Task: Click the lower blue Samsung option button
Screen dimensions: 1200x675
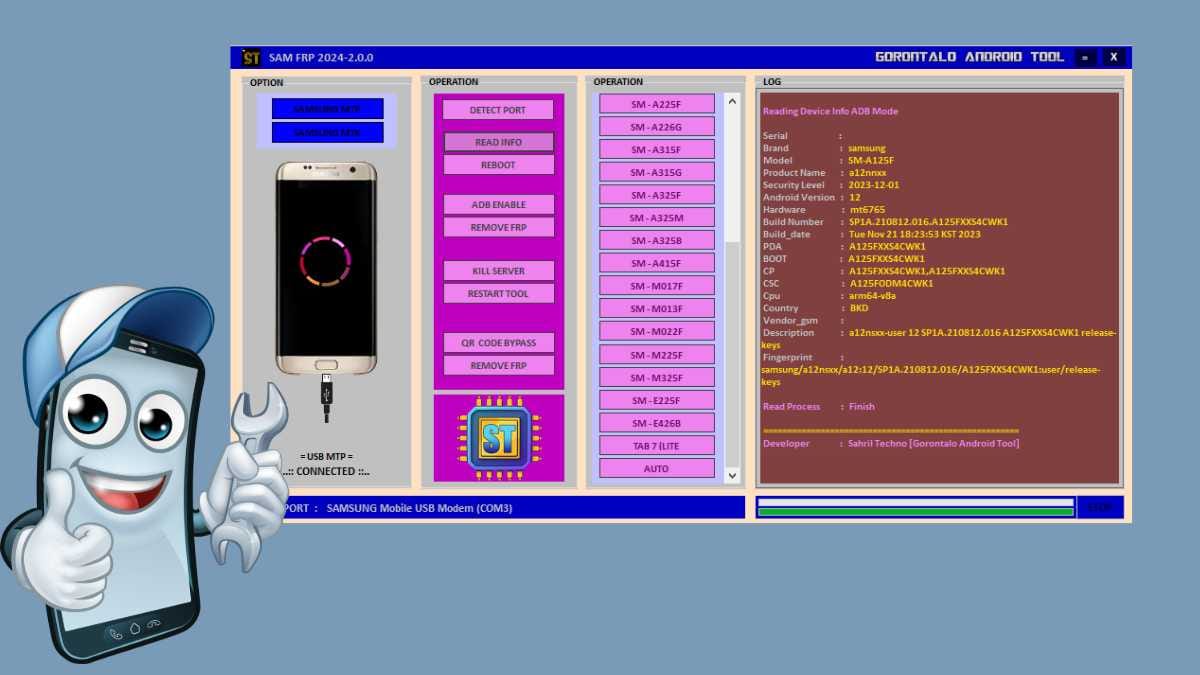Action: click(x=327, y=132)
